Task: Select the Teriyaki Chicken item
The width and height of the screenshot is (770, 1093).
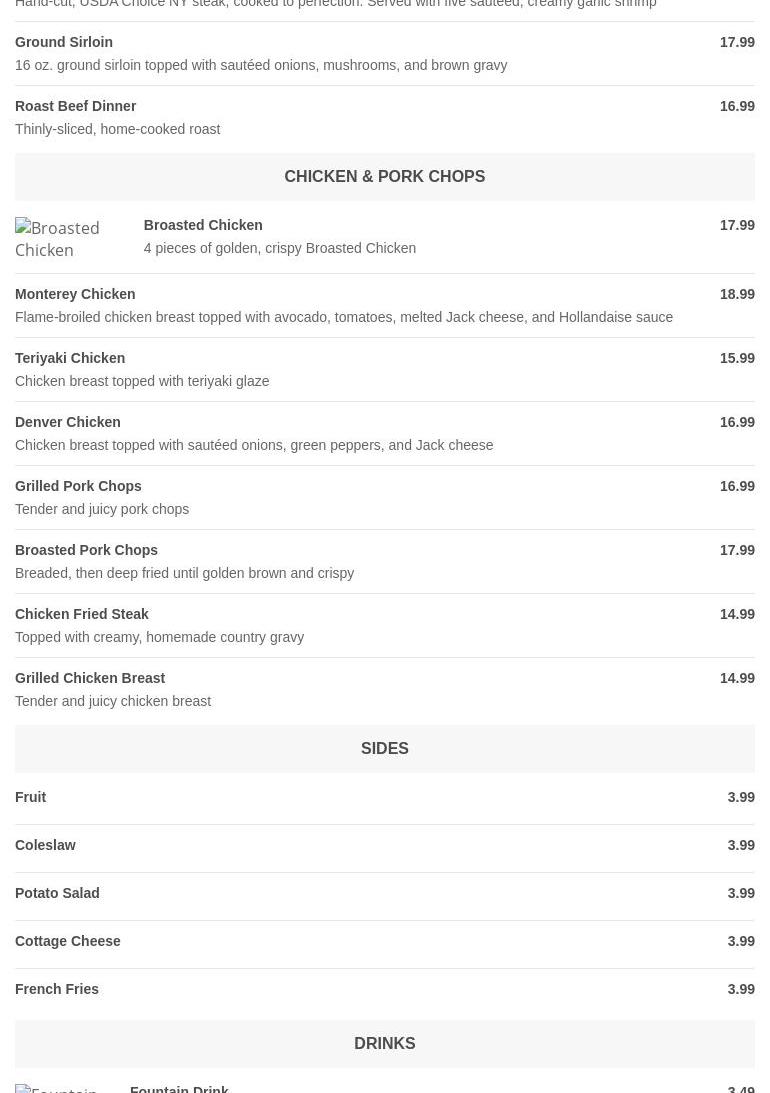Action: pyautogui.click(x=70, y=359)
